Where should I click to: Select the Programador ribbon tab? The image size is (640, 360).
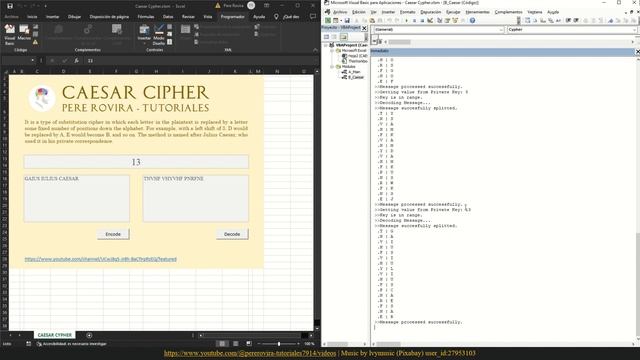232,17
